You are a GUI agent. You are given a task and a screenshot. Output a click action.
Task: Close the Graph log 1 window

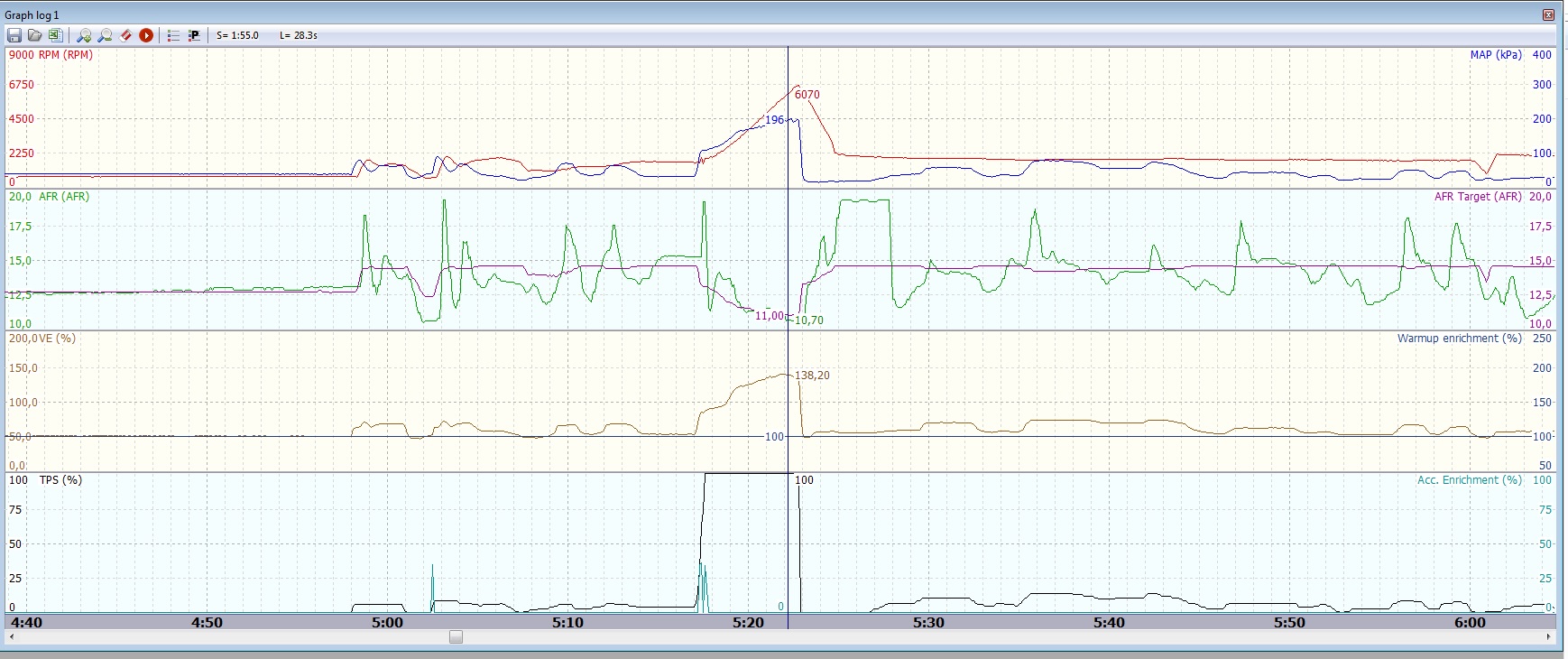[x=1548, y=14]
